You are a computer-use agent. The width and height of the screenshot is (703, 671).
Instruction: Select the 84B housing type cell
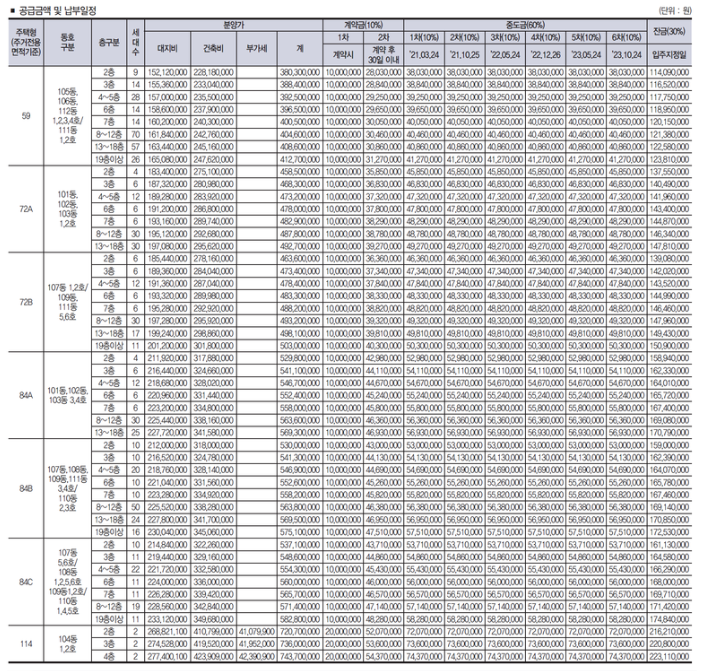[26, 489]
